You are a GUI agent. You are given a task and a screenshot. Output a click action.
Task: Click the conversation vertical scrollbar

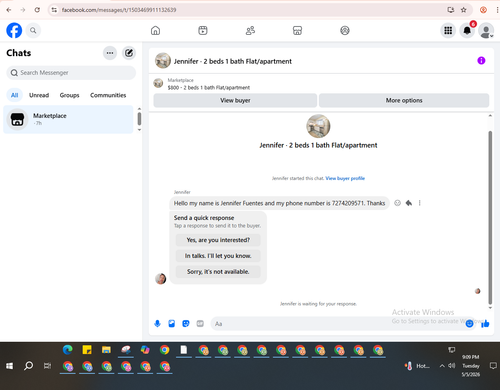pos(490,217)
